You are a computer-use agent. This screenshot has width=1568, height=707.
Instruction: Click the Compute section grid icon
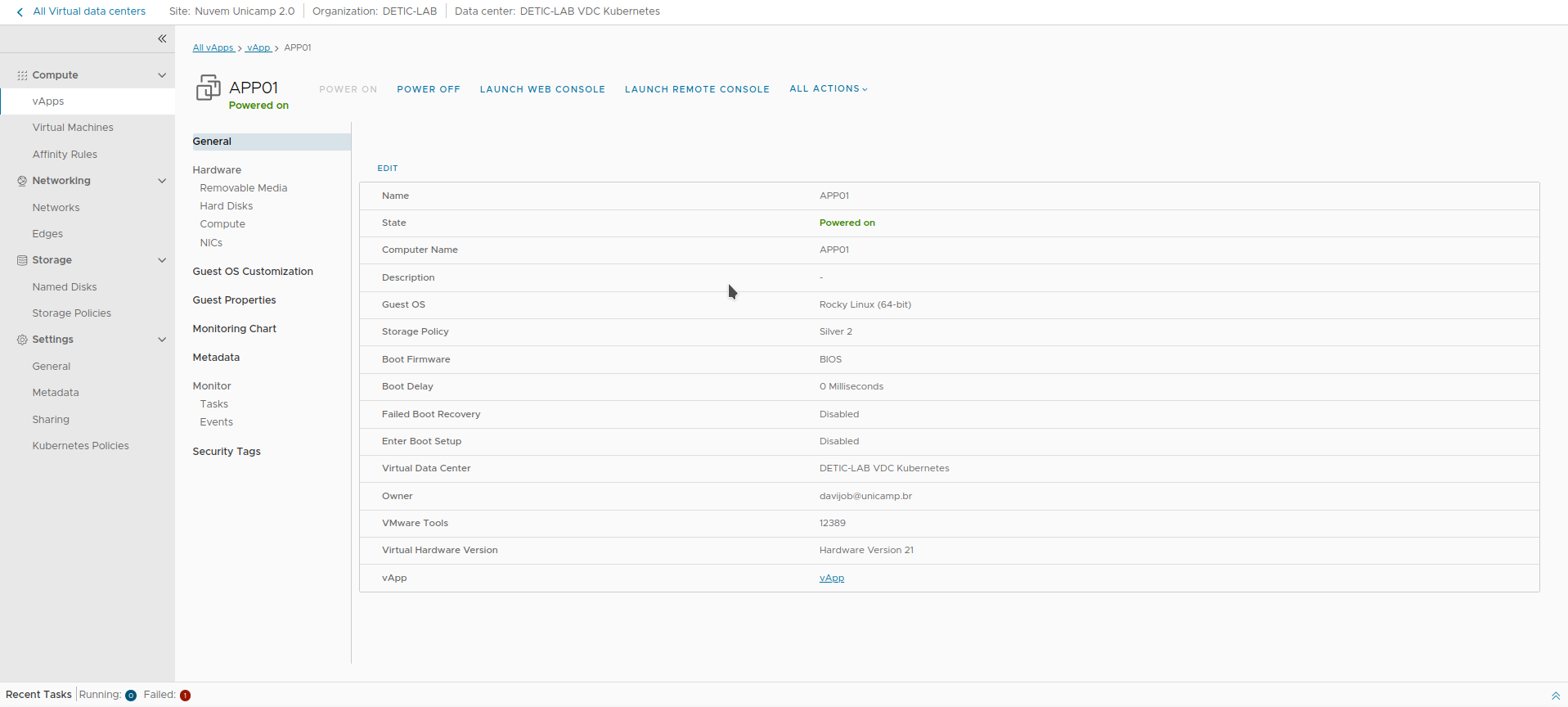tap(22, 75)
